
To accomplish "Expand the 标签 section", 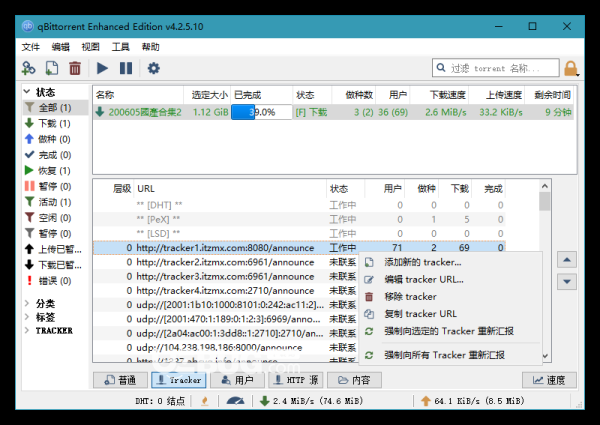I will [x=27, y=317].
